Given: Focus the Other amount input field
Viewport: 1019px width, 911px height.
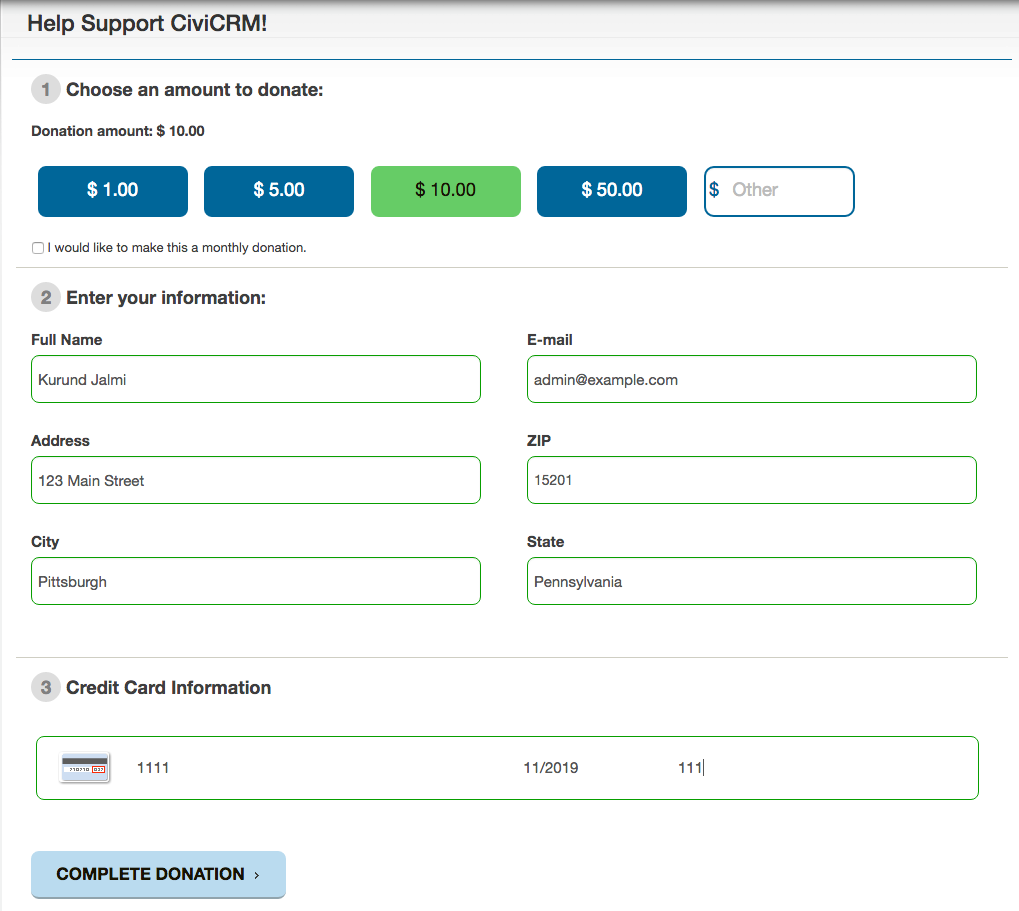Looking at the screenshot, I should (x=779, y=191).
